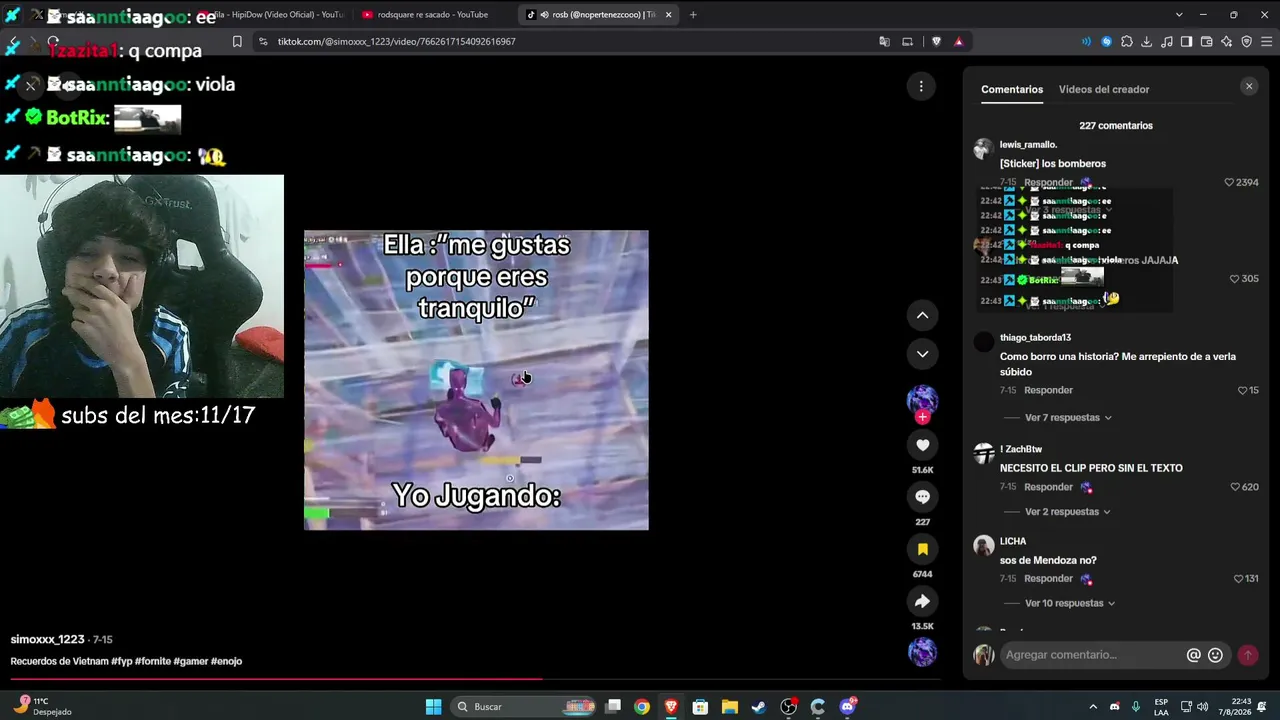The image size is (1280, 720).
Task: Close the rosb TikTok browser tab
Action: 668,14
